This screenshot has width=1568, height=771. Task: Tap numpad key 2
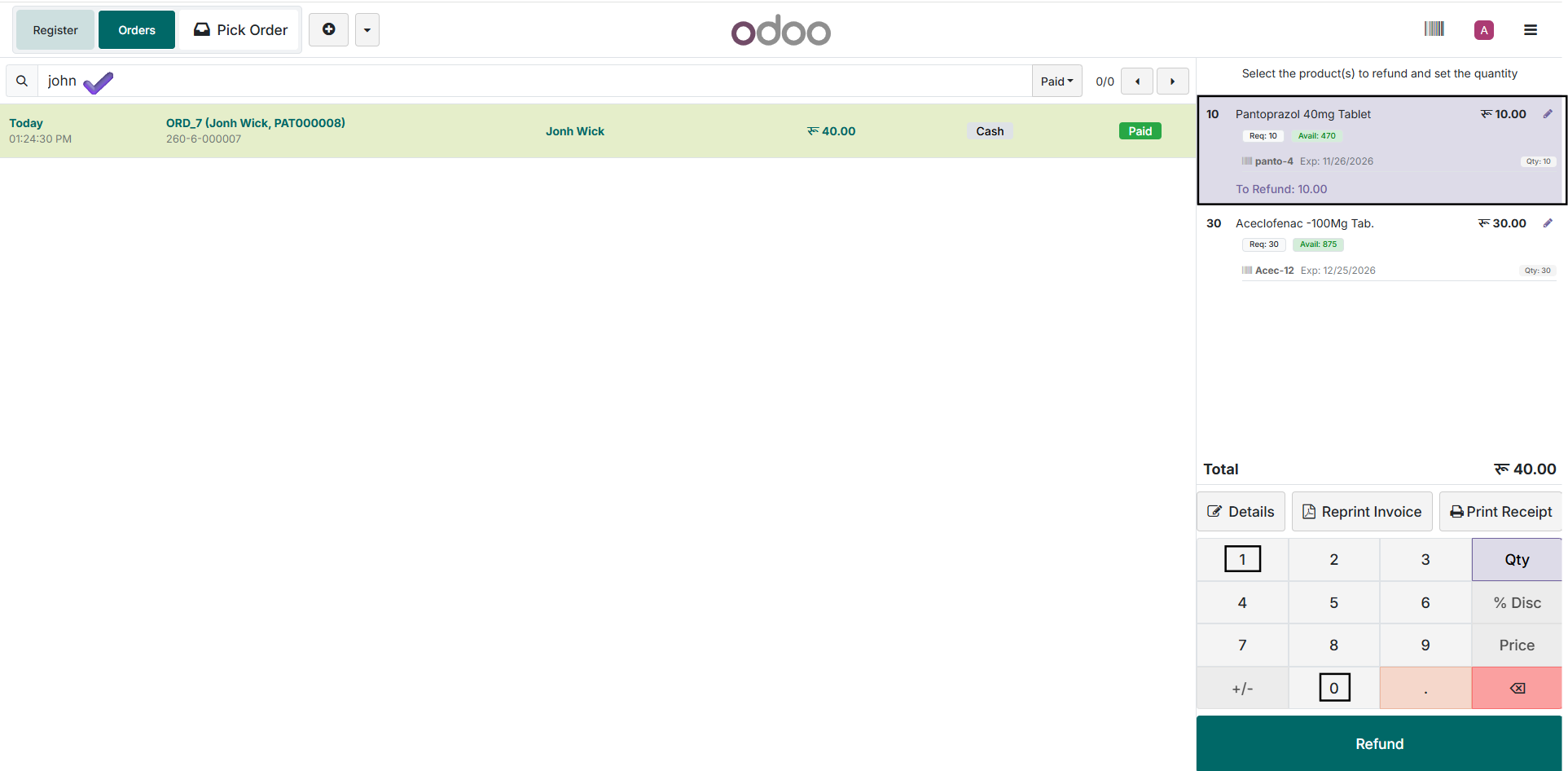(1333, 559)
